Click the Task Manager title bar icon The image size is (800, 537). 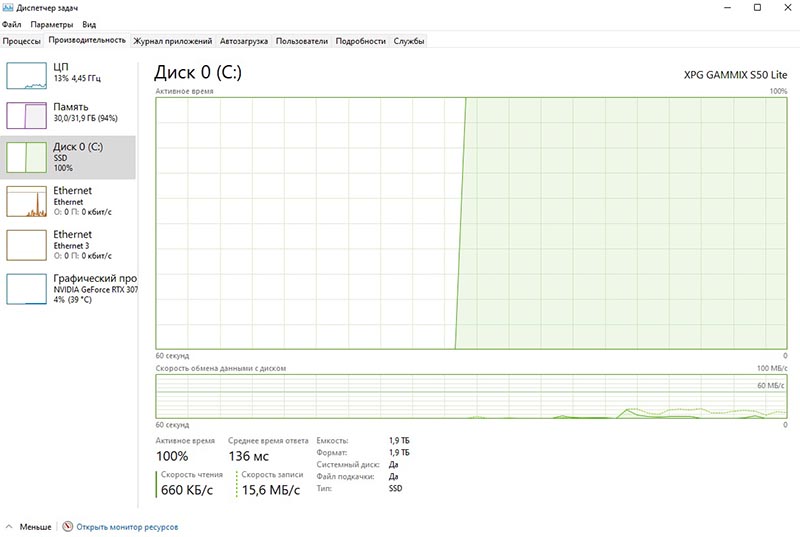8,7
